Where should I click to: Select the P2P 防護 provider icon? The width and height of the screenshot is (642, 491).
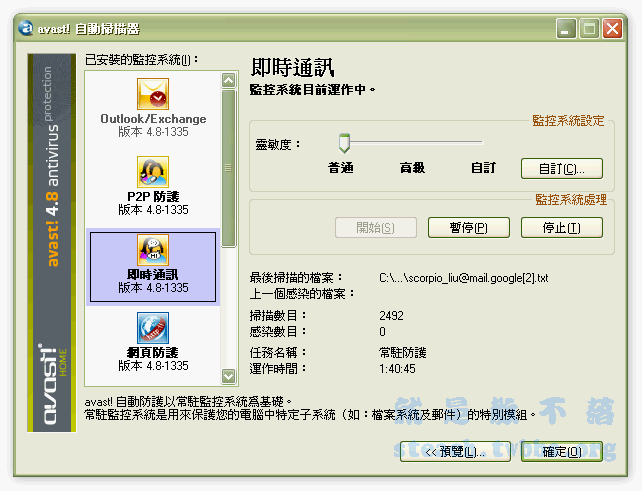coord(153,172)
